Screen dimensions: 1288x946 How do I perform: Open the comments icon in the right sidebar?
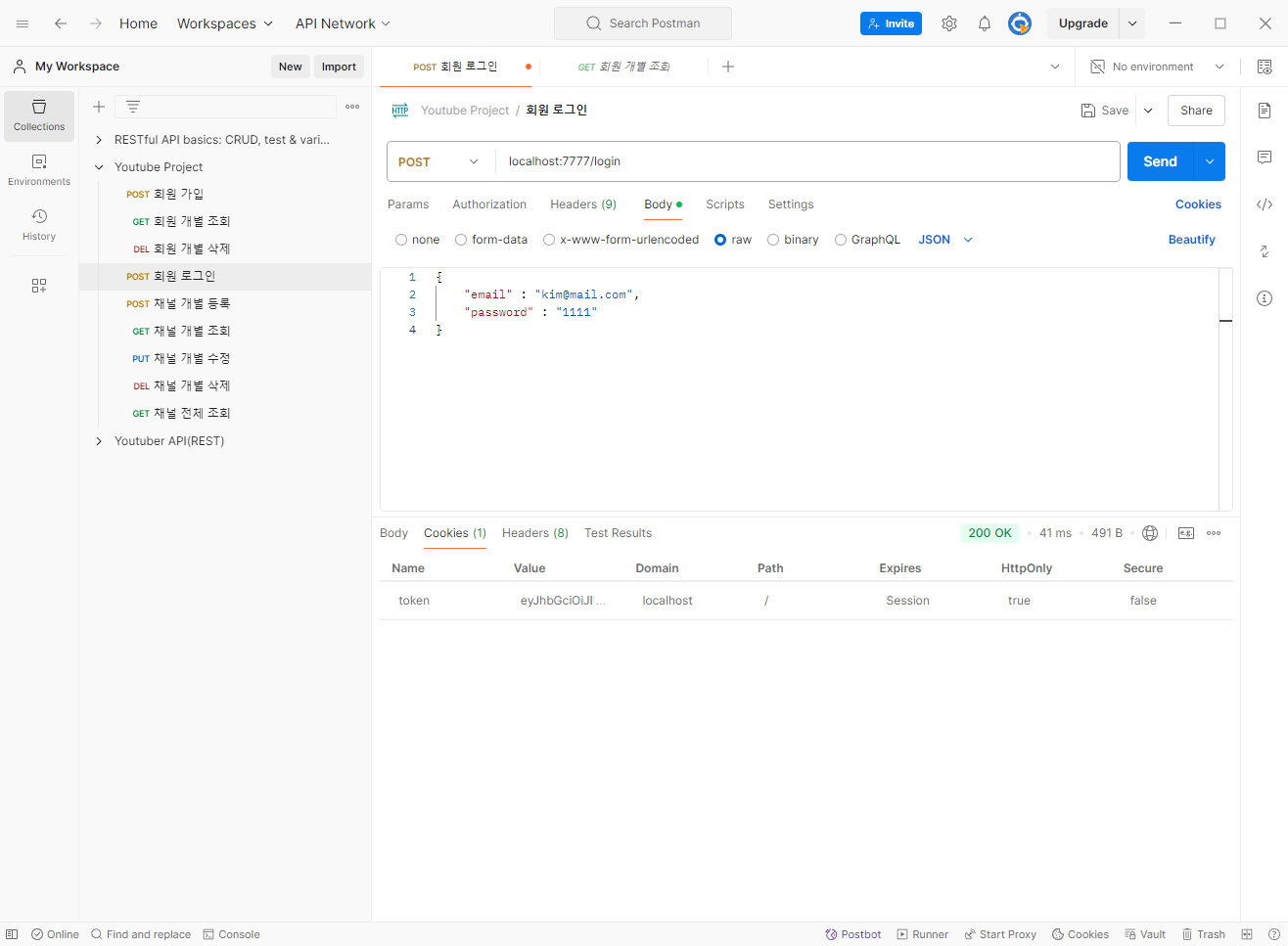1265,158
